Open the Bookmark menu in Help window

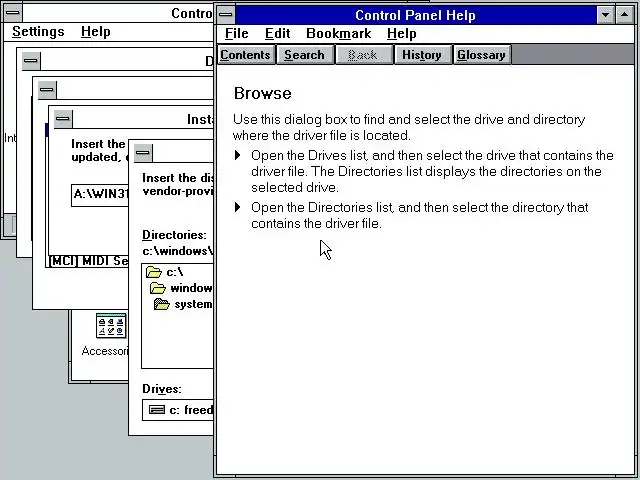[338, 33]
